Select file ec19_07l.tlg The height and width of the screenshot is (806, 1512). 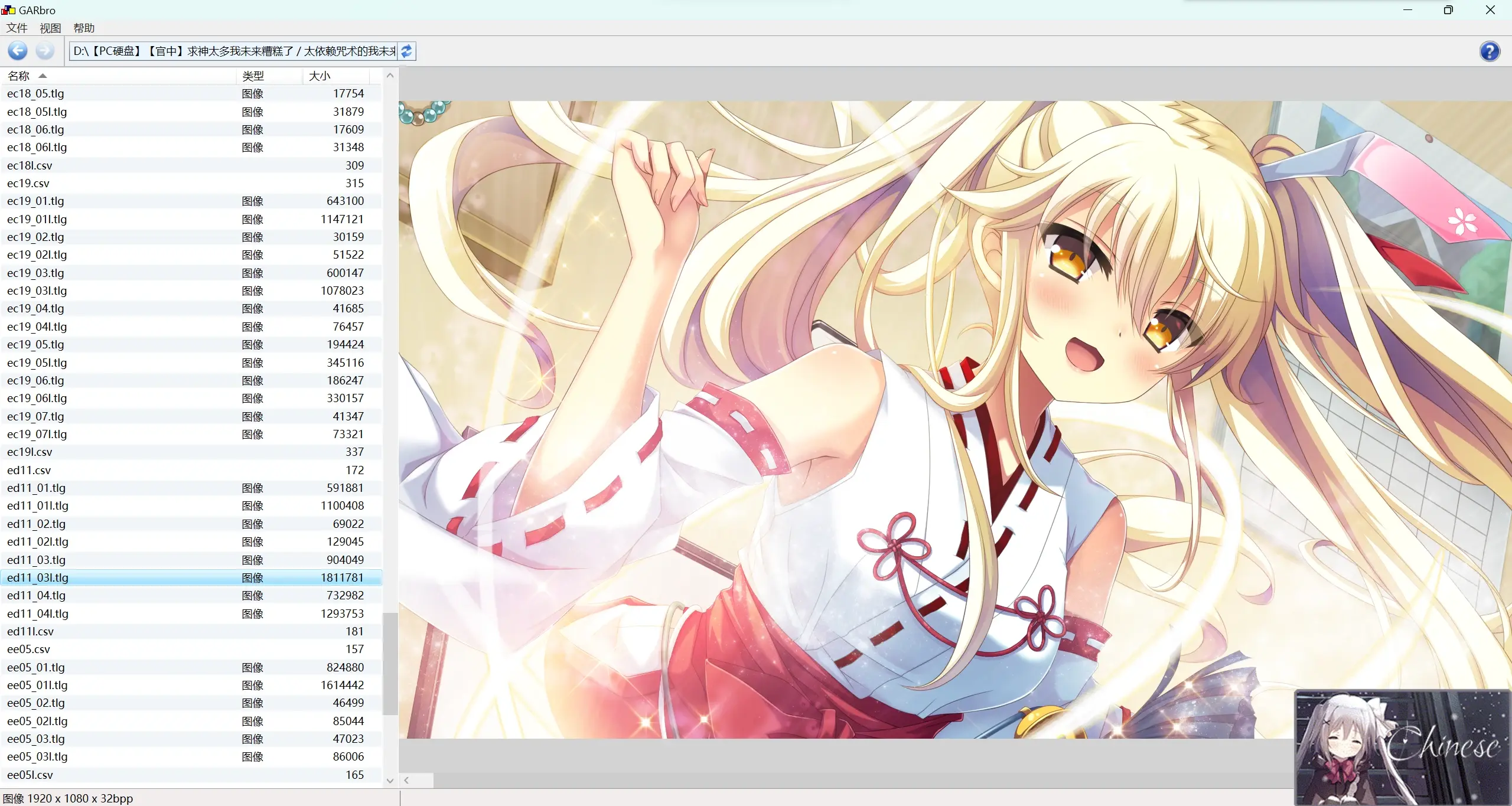pos(191,434)
